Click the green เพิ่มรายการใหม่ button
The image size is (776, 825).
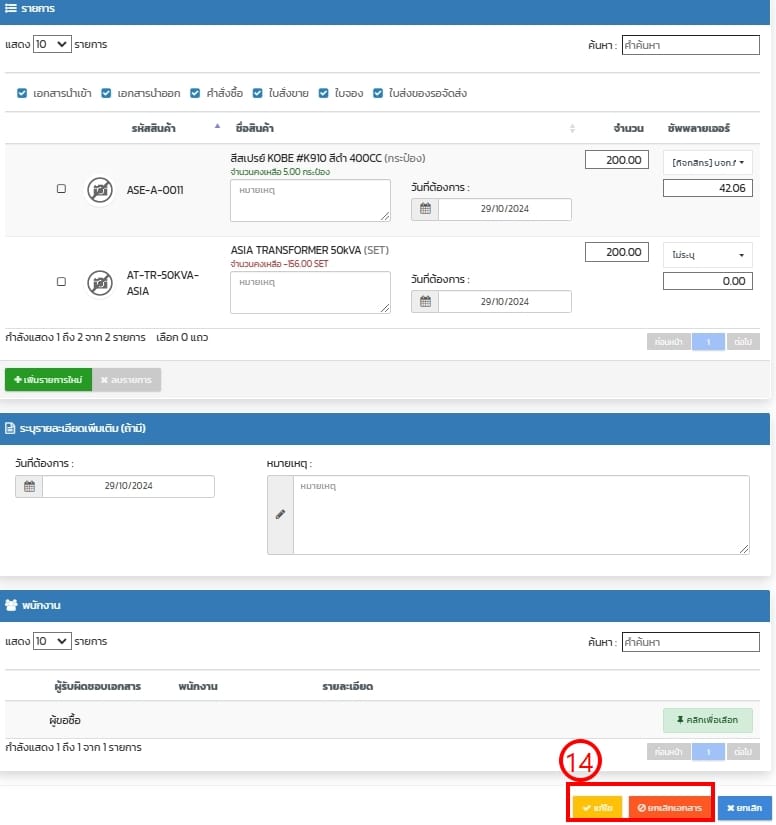coord(49,380)
